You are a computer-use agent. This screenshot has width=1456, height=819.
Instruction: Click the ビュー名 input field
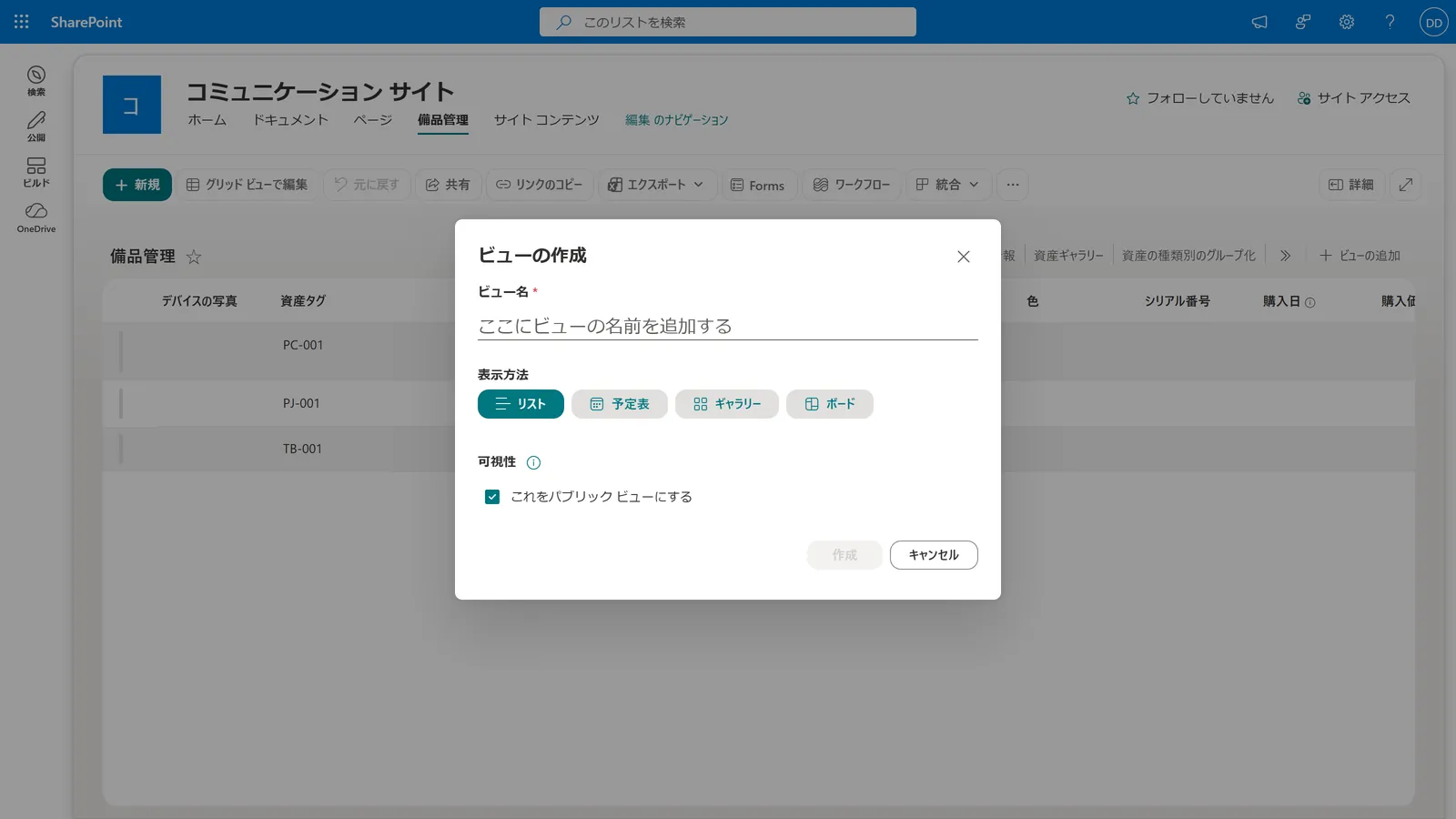728,326
